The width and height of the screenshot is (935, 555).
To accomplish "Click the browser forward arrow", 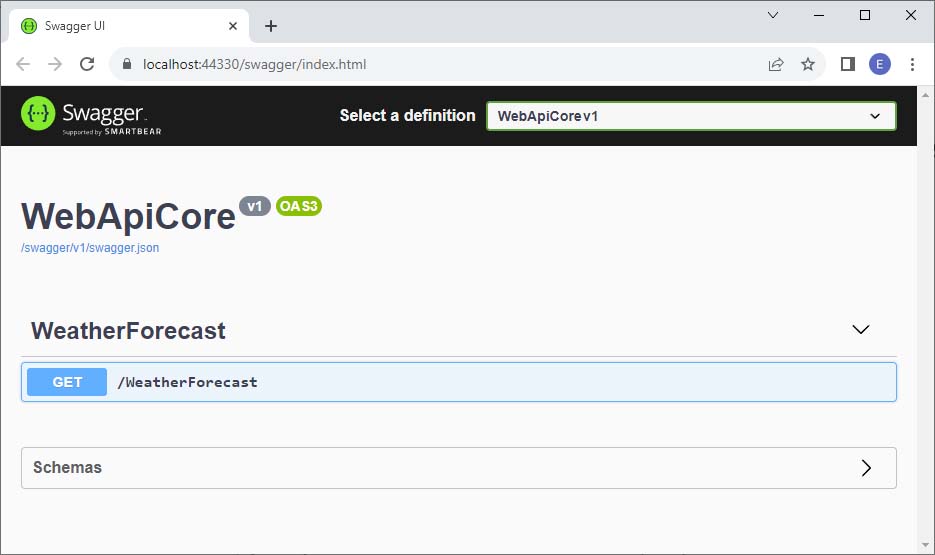I will tap(55, 64).
